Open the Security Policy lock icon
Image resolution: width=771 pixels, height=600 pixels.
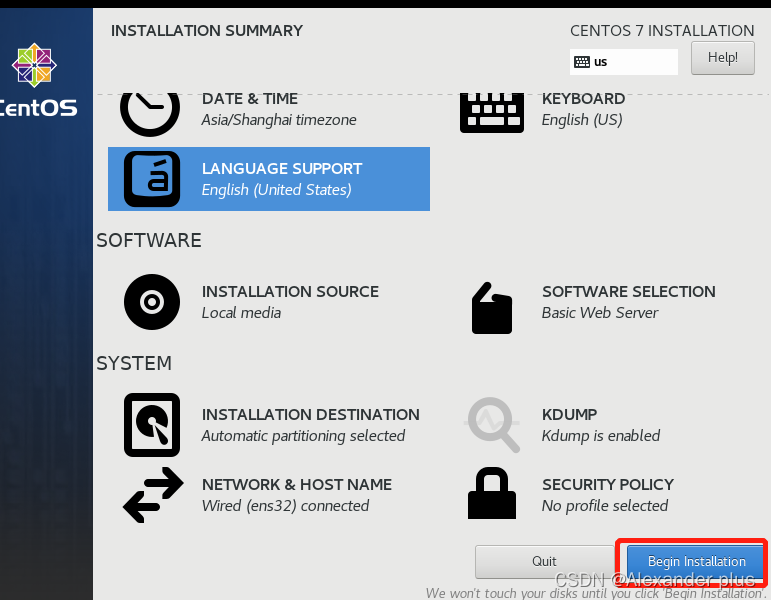(492, 493)
